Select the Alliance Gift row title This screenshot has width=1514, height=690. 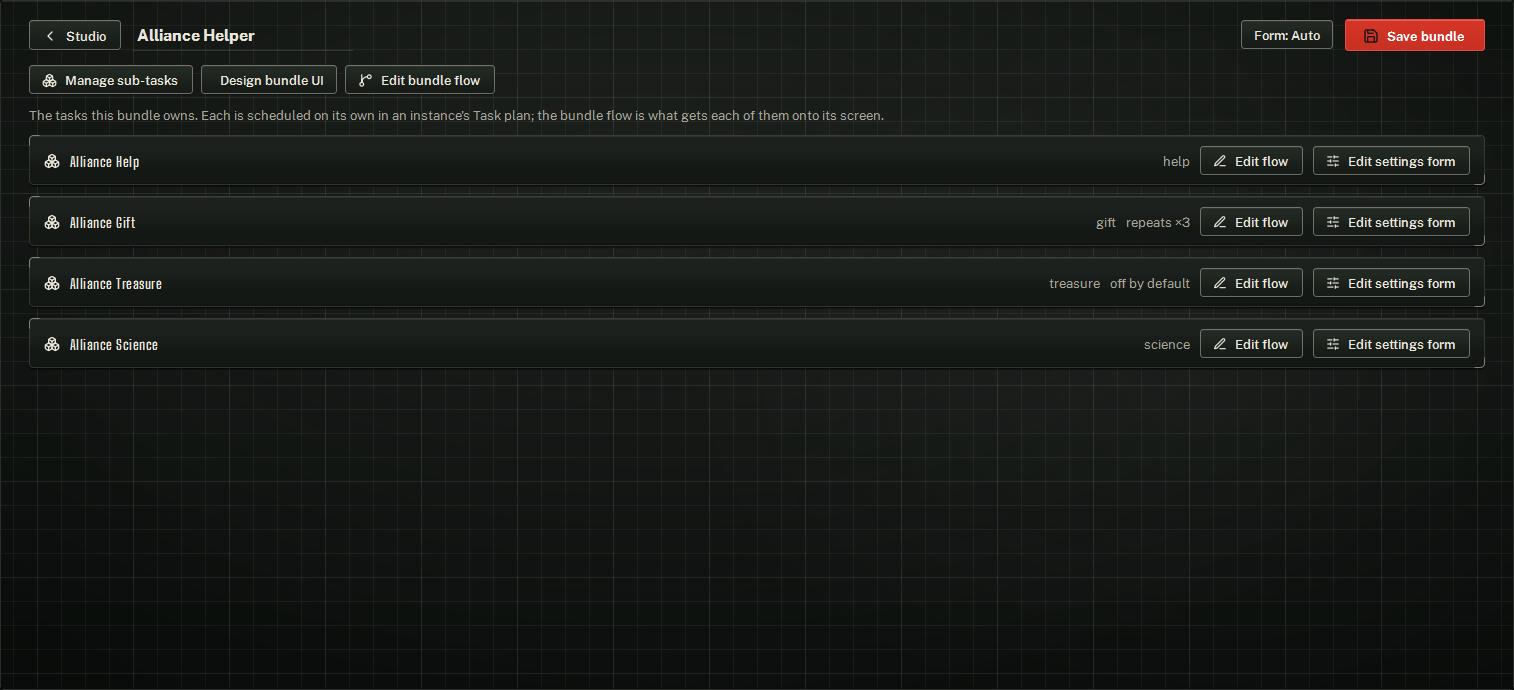(103, 222)
